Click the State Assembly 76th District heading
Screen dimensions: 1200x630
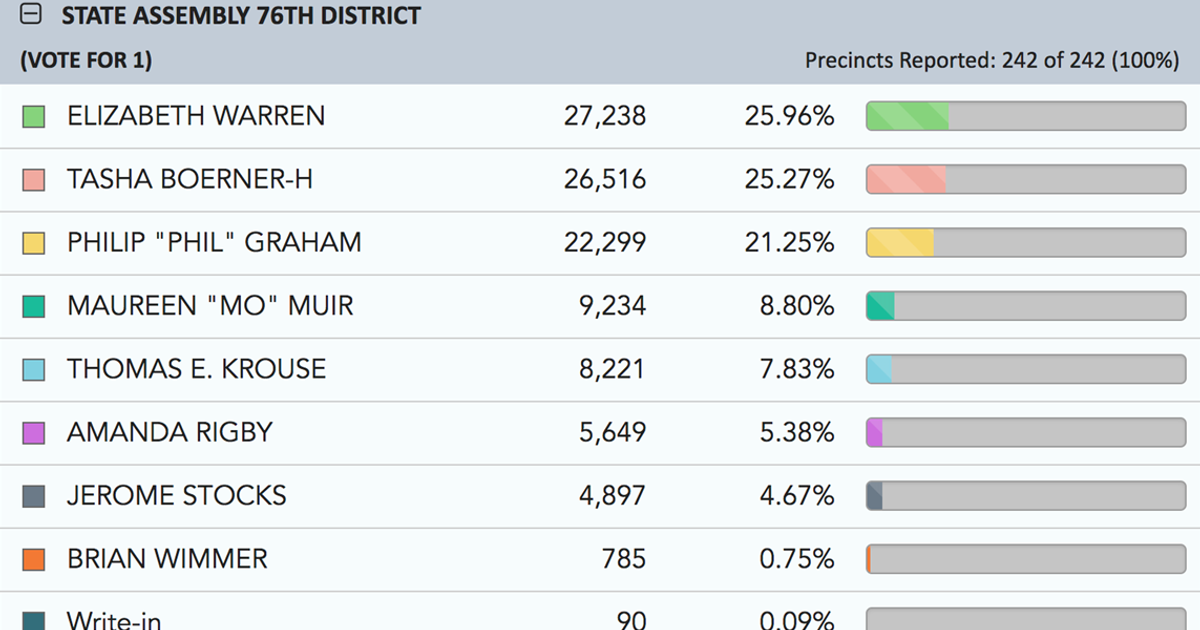point(241,16)
